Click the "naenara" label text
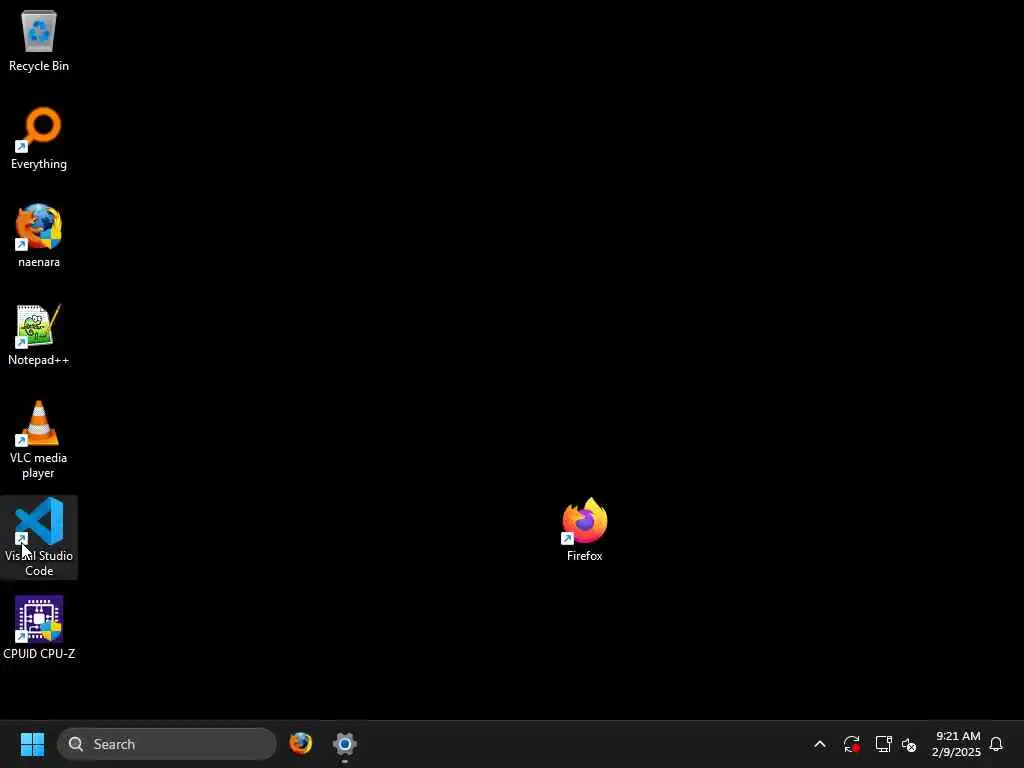Viewport: 1024px width, 768px height. (39, 262)
